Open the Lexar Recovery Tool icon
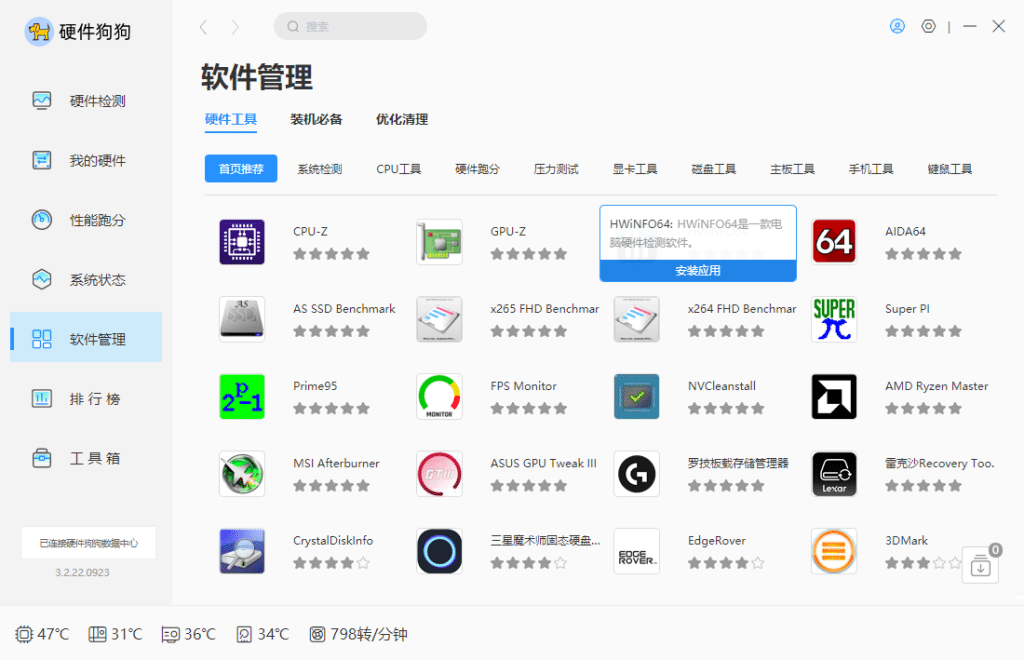 pos(833,473)
